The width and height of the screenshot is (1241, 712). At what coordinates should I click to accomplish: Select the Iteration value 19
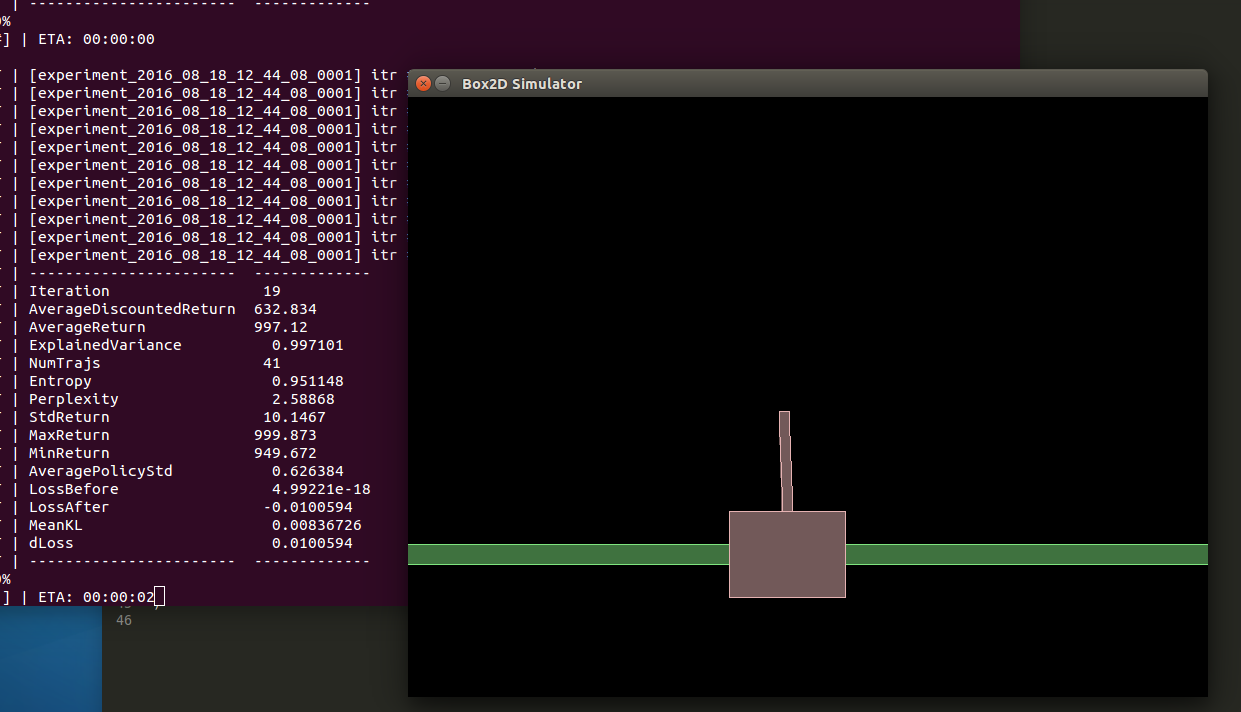pyautogui.click(x=272, y=291)
